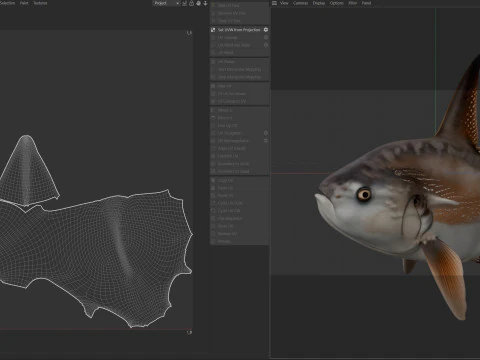Click the Mirror V entry icon
This screenshot has height=360, width=480.
click(213, 118)
